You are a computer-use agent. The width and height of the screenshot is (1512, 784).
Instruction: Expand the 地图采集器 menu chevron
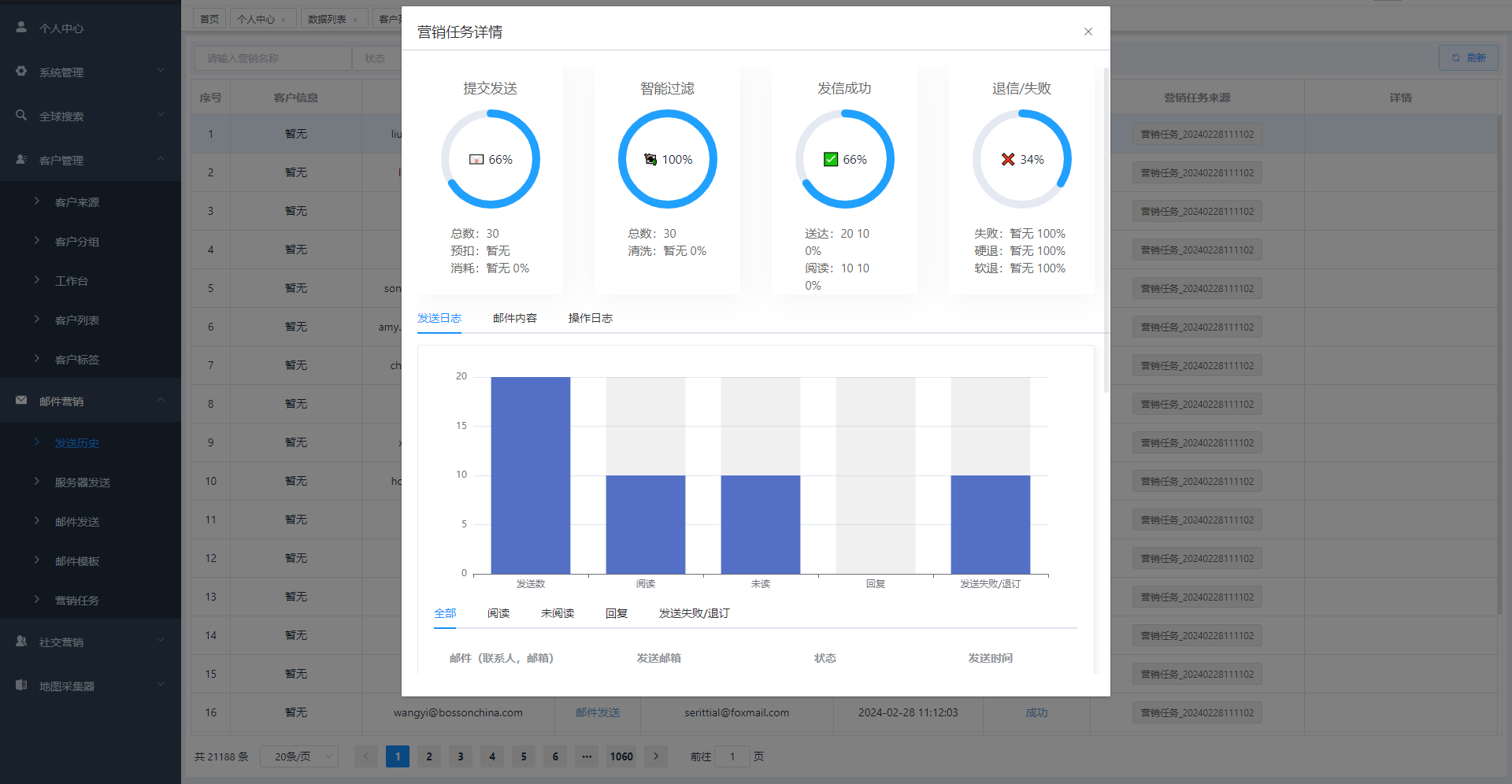click(x=161, y=685)
